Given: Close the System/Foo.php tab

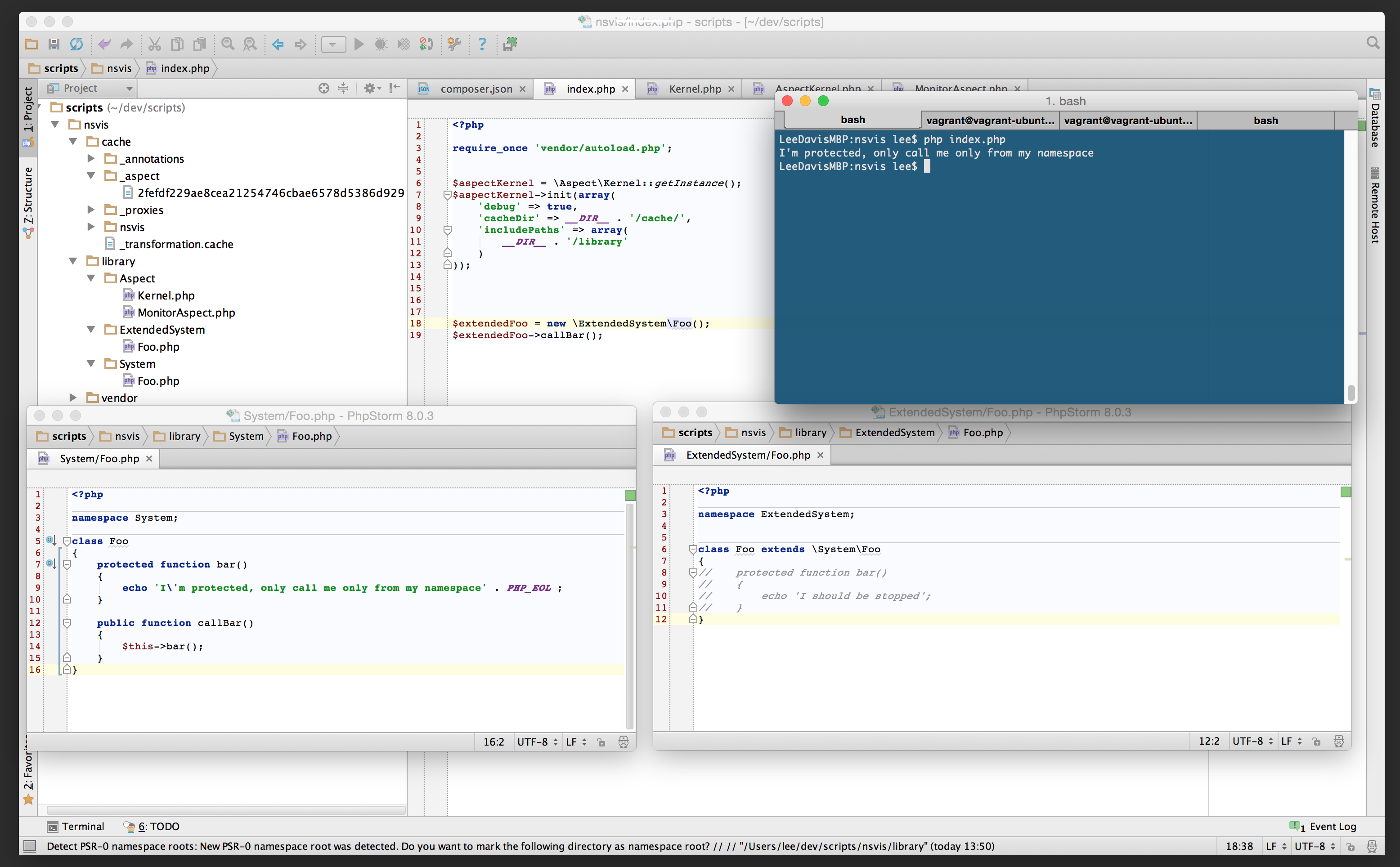Looking at the screenshot, I should [x=149, y=459].
